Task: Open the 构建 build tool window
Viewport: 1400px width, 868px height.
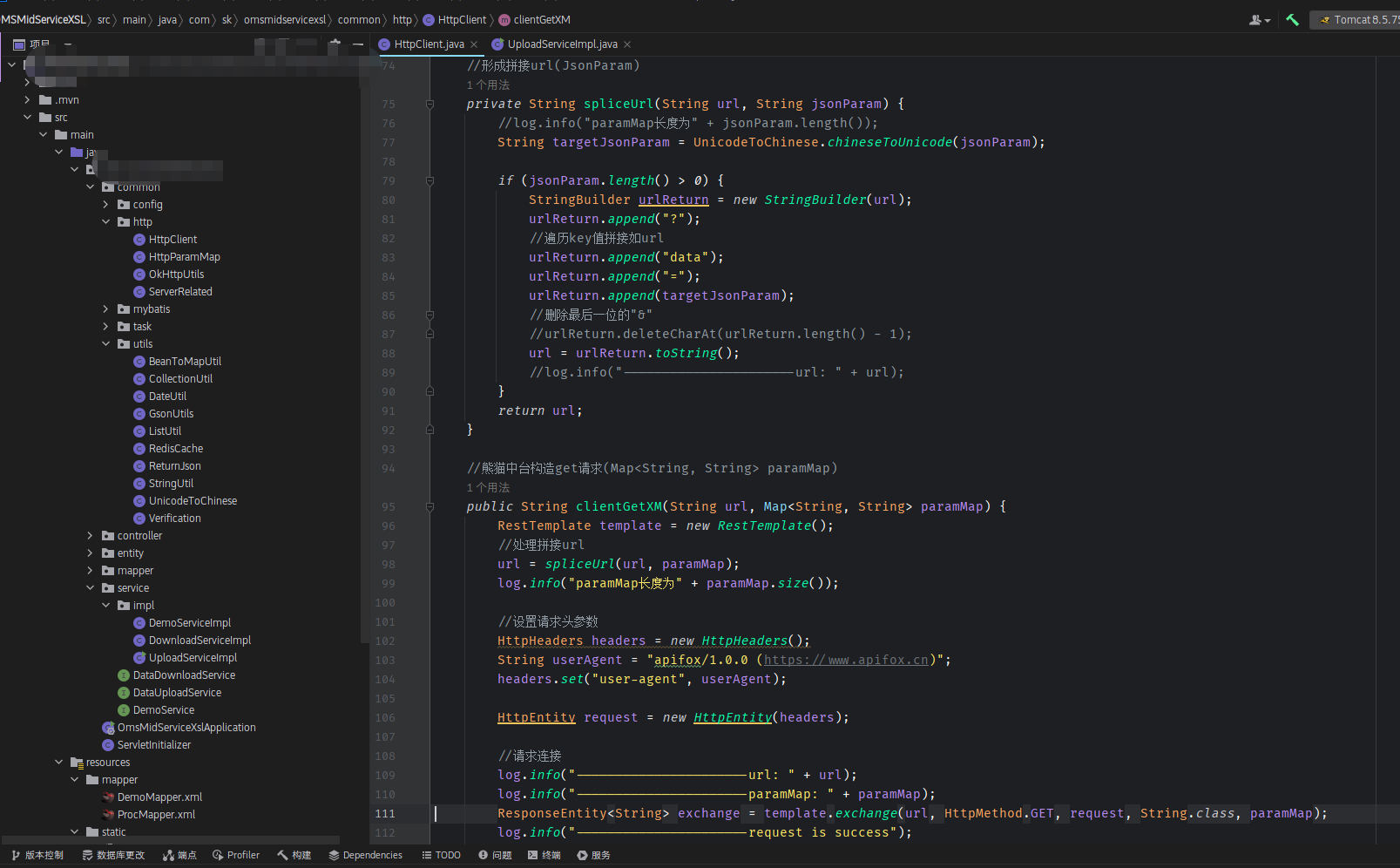Action: [x=294, y=855]
